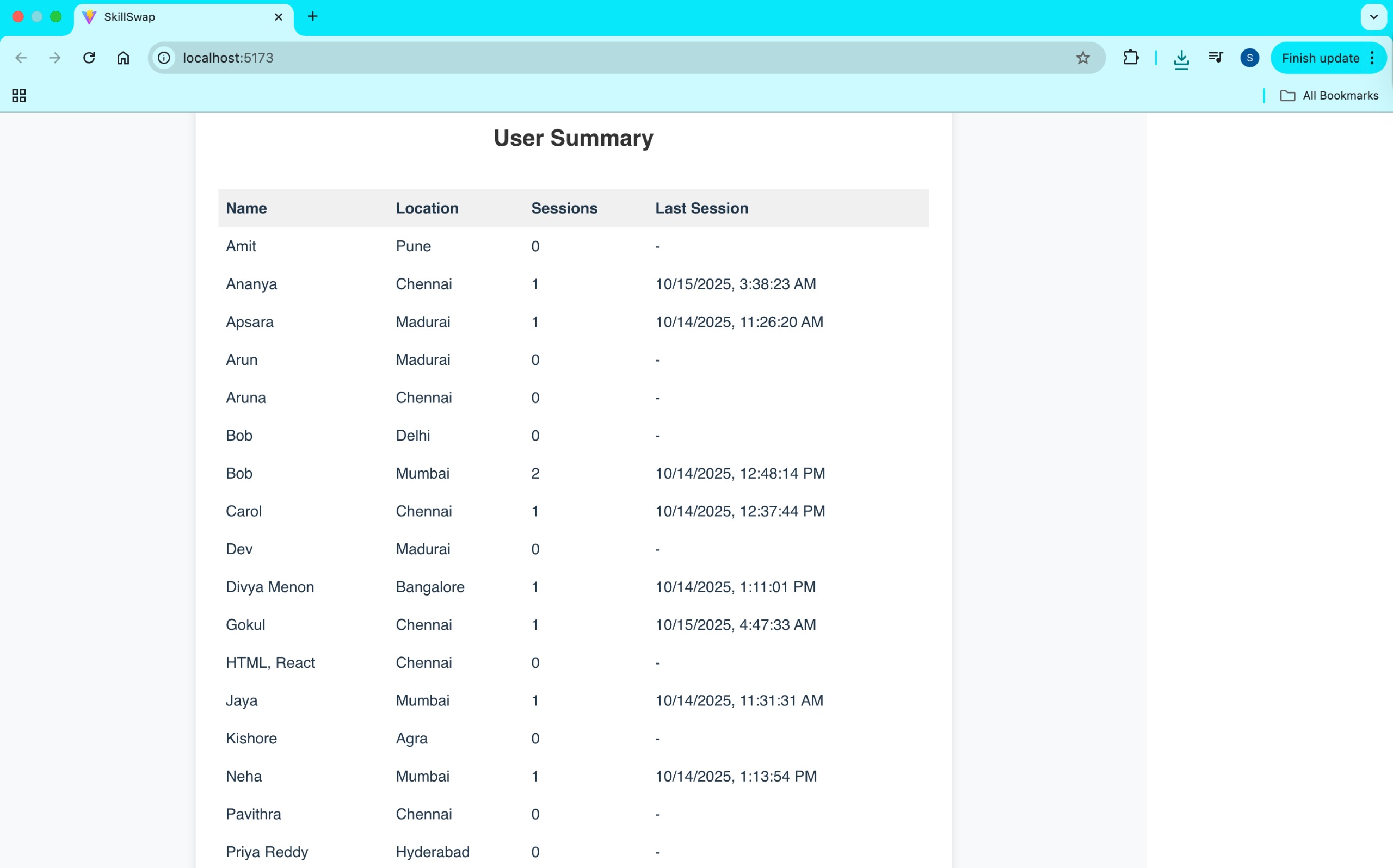The width and height of the screenshot is (1393, 868).
Task: Open Chrome's three-dot menu
Action: click(x=1372, y=58)
